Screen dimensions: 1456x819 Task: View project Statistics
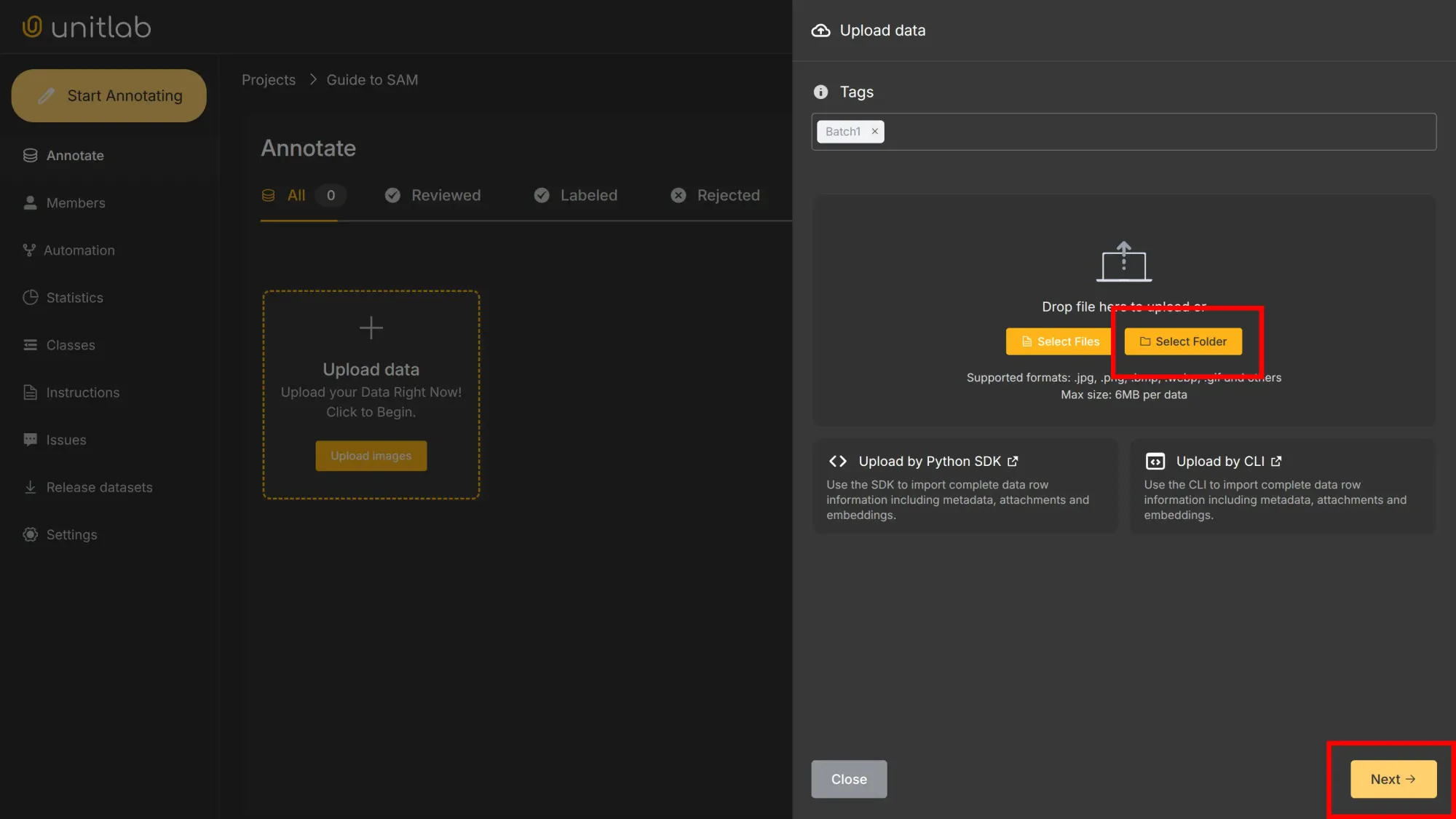click(x=74, y=297)
